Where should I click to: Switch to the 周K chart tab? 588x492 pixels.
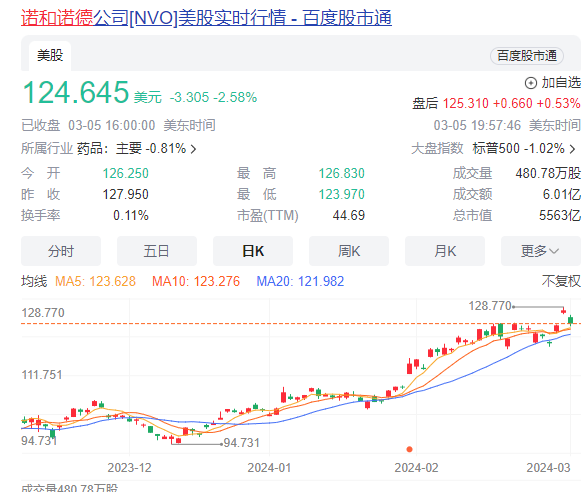(x=349, y=251)
